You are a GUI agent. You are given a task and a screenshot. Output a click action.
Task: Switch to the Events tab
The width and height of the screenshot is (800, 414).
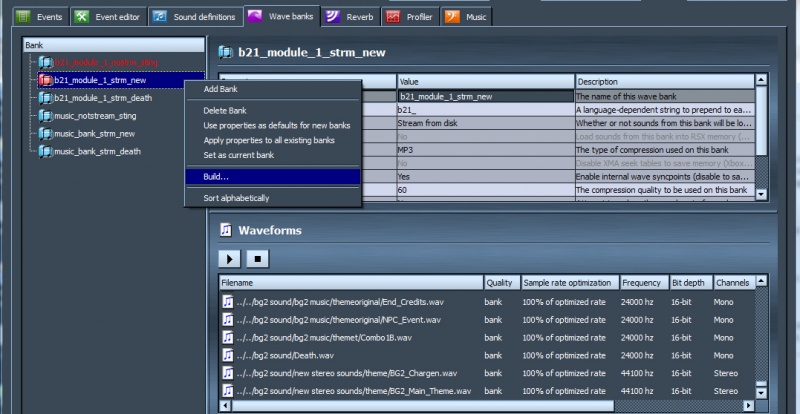tap(38, 17)
